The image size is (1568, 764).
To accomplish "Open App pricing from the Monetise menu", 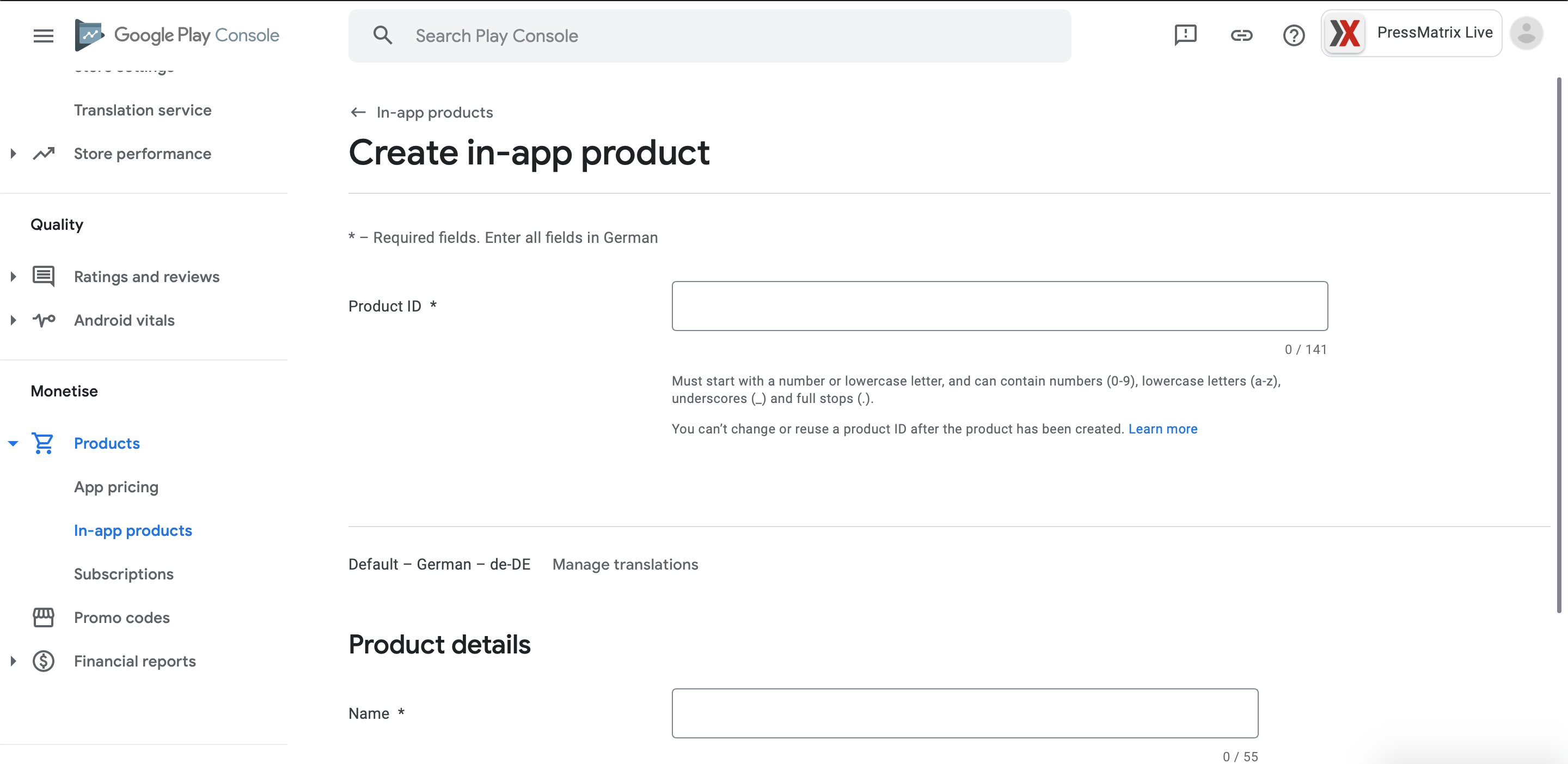I will click(x=115, y=486).
